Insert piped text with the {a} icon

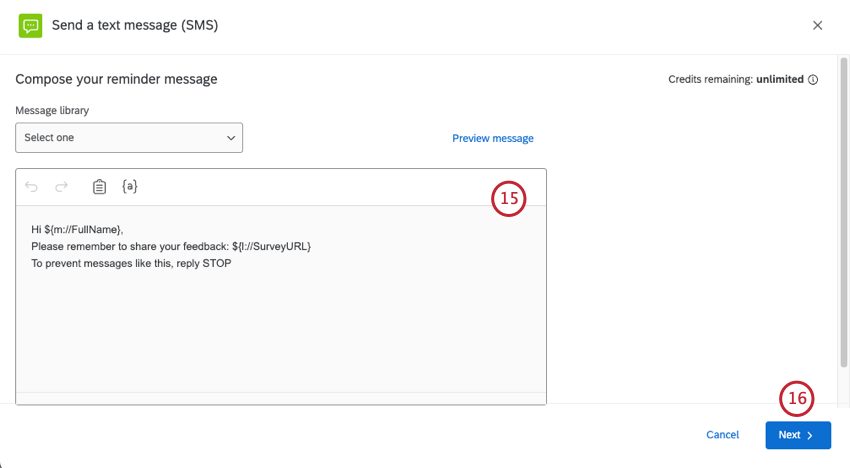click(129, 187)
